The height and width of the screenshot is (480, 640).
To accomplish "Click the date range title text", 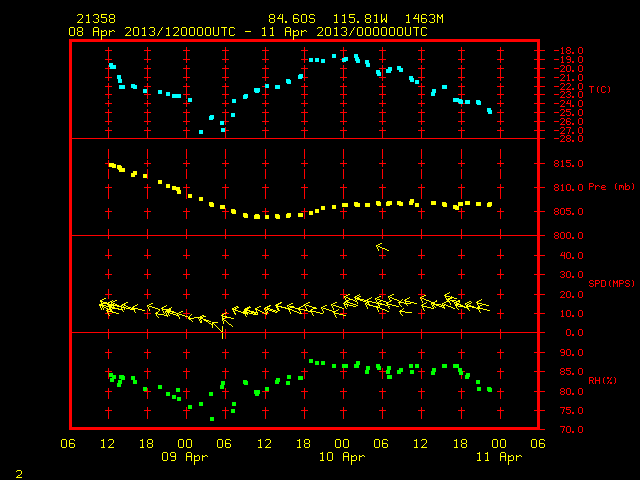I will [248, 32].
